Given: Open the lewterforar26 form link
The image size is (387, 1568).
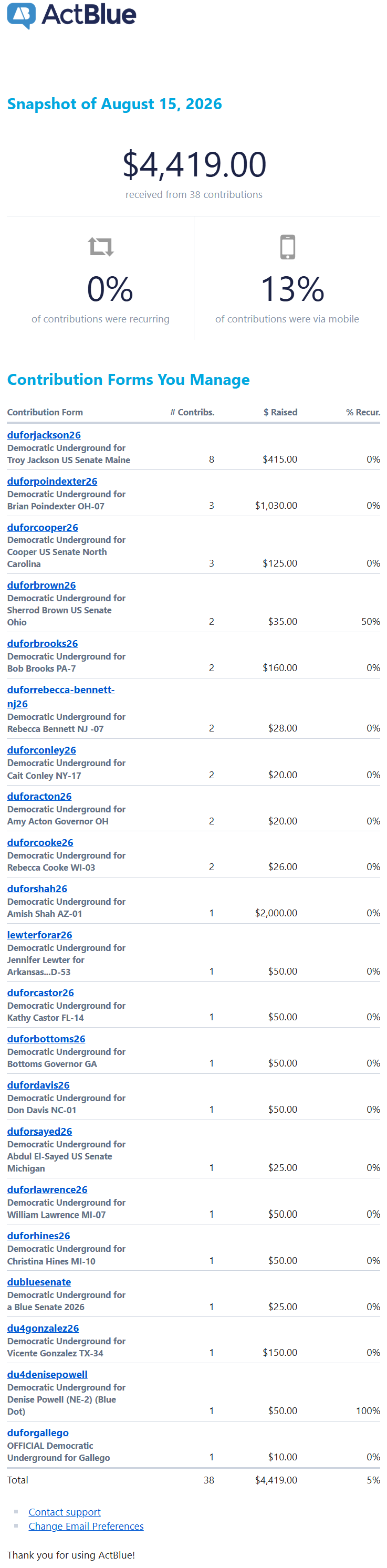Looking at the screenshot, I should click(39, 935).
